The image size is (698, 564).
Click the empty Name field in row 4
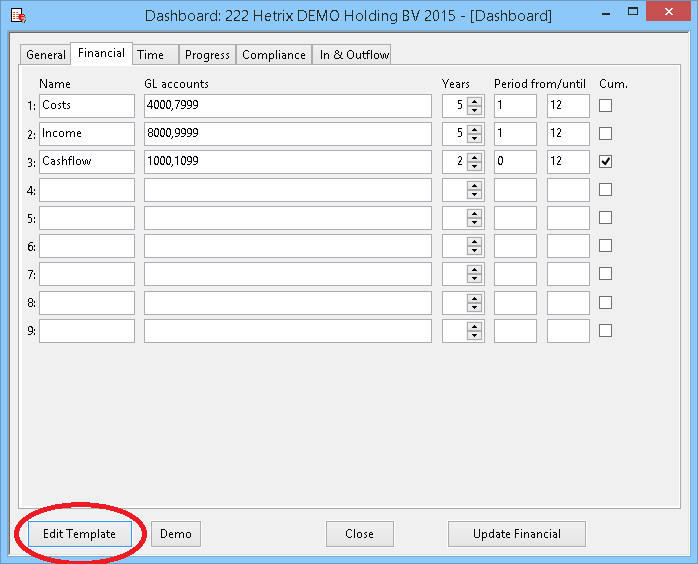click(87, 190)
